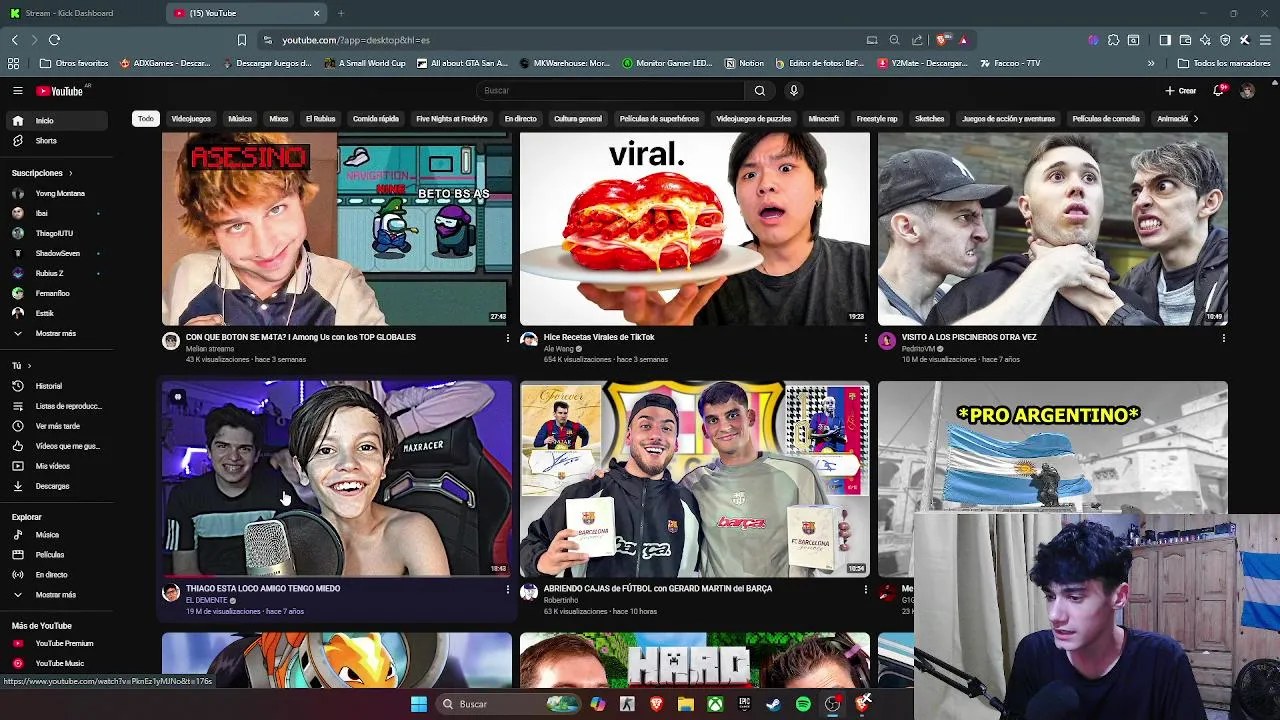Open Otros favoritos bookmark folder

click(74, 63)
